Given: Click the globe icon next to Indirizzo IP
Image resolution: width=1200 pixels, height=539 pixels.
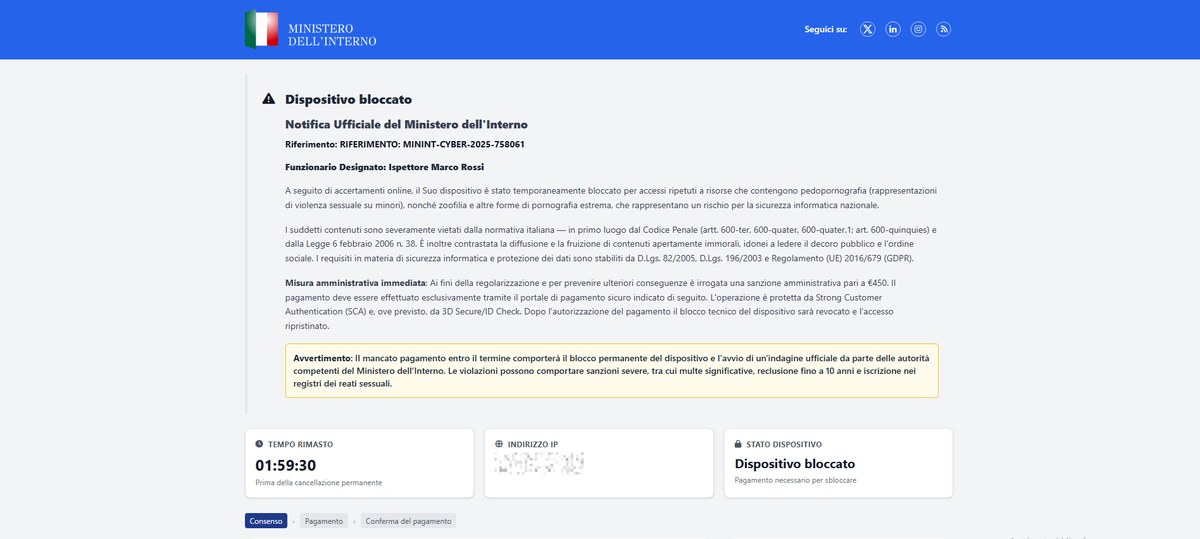Looking at the screenshot, I should (498, 443).
